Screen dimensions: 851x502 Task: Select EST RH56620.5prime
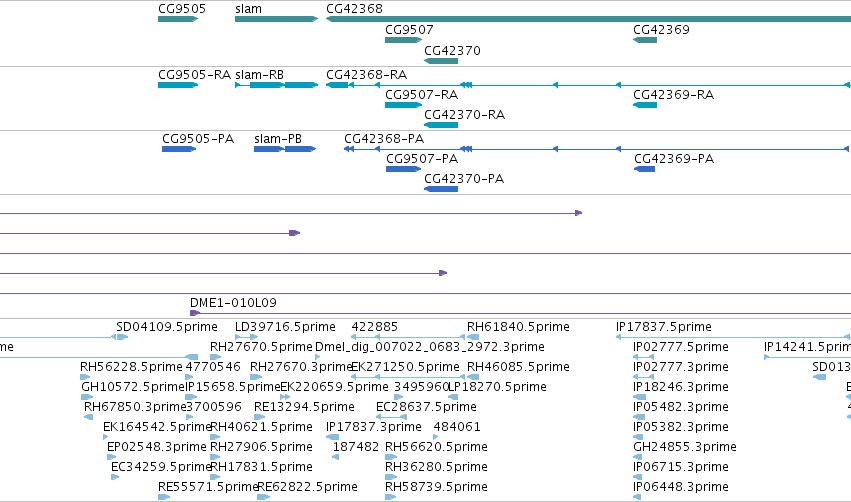436,447
